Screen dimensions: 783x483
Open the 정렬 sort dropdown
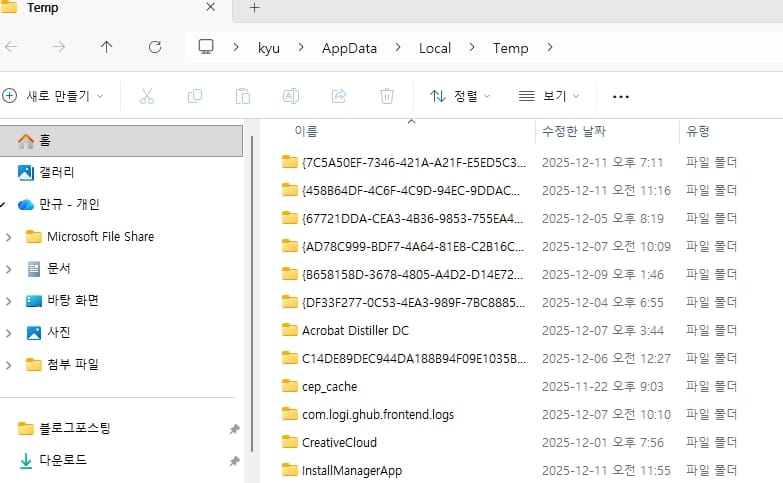click(x=460, y=96)
